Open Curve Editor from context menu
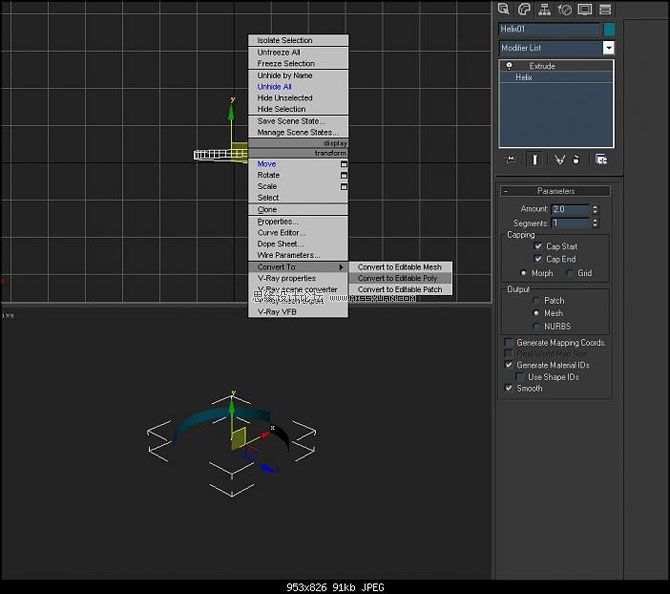Screen dimensions: 670x594 [298, 232]
